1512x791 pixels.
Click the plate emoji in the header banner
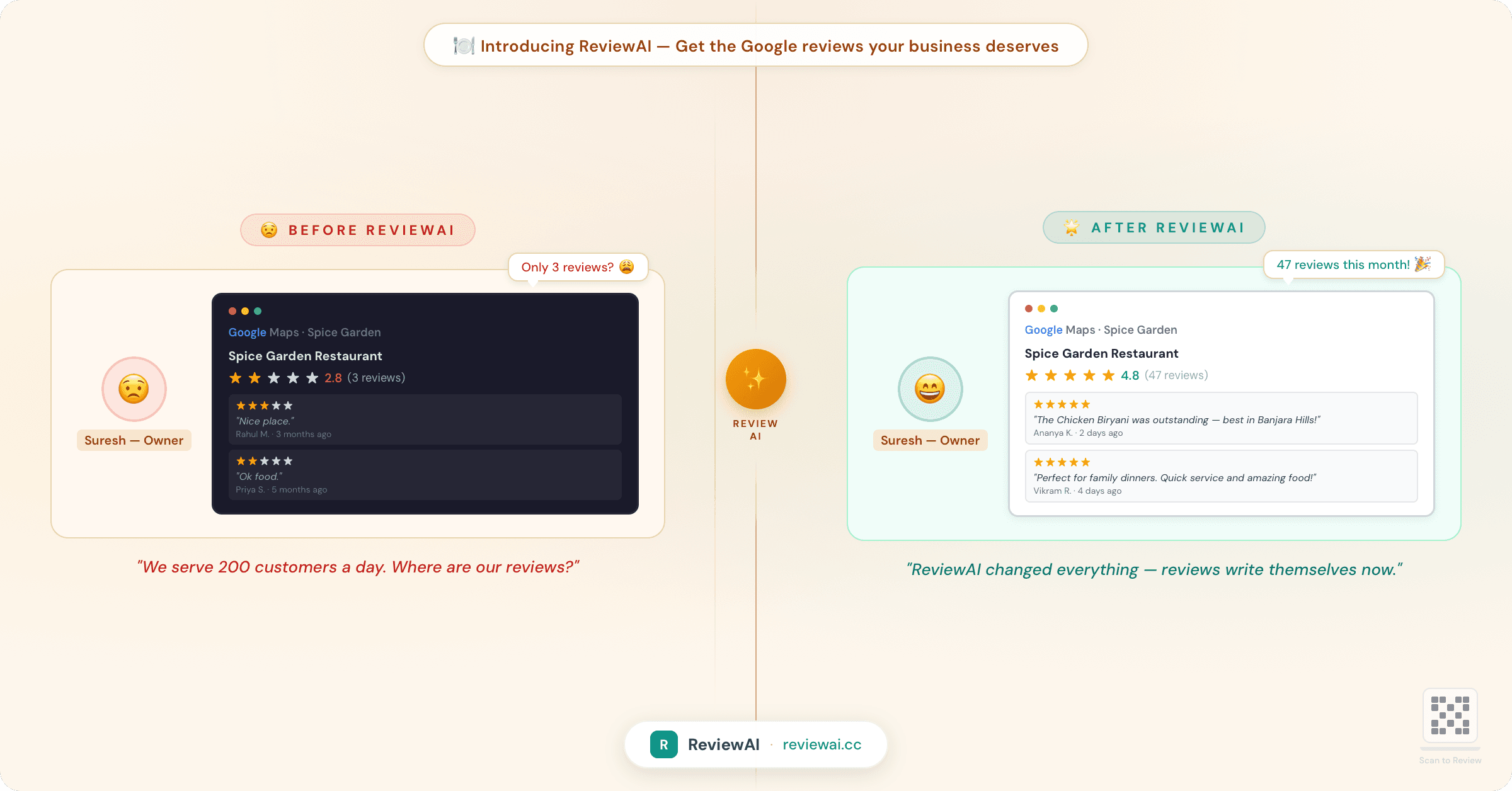point(464,46)
